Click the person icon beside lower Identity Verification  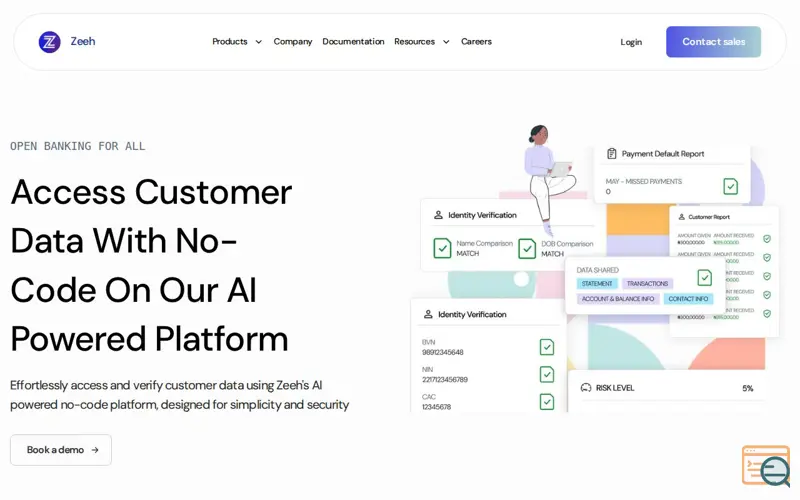pyautogui.click(x=428, y=314)
